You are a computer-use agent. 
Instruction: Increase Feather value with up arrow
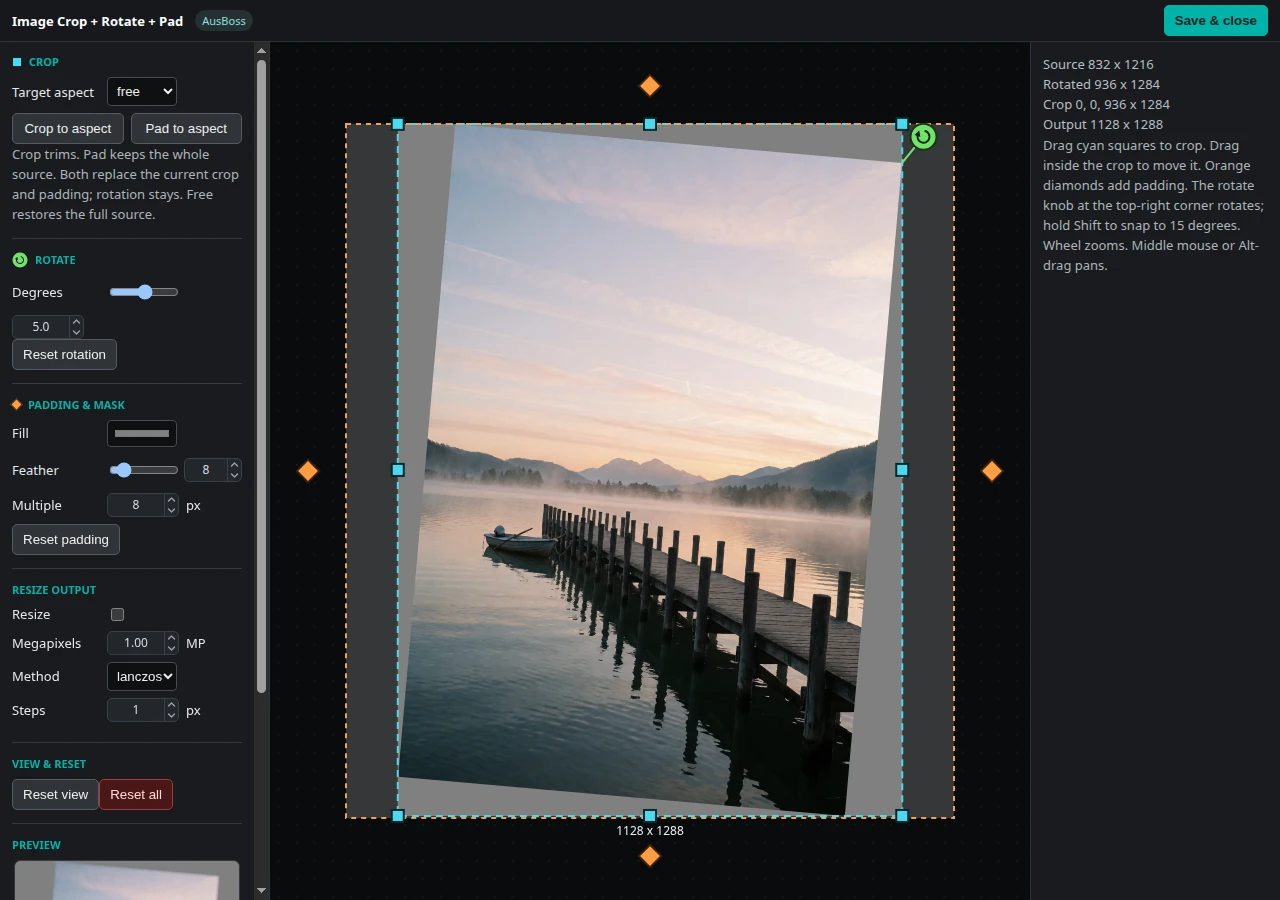click(234, 465)
